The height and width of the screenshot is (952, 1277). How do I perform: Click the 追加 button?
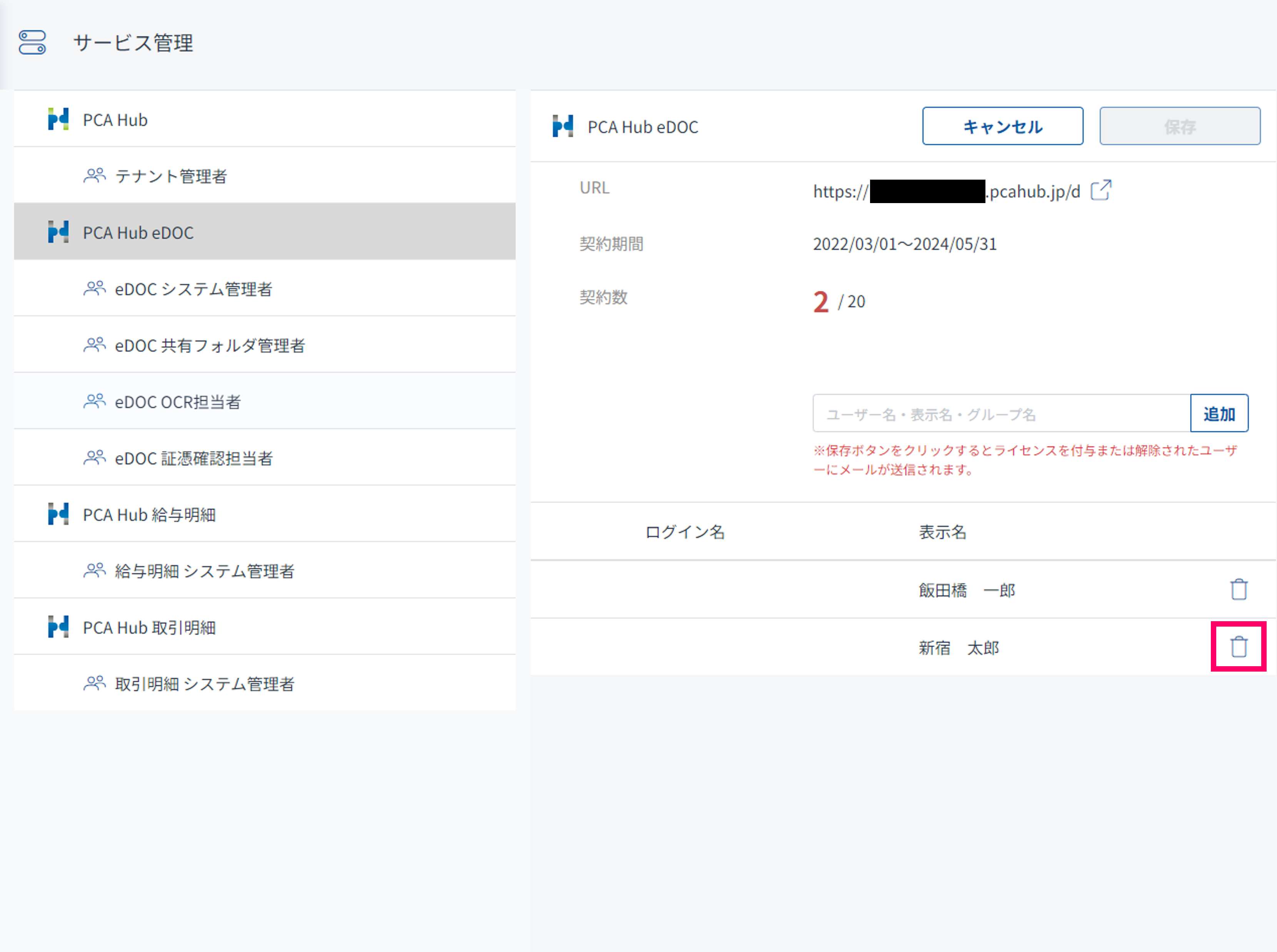[1219, 414]
